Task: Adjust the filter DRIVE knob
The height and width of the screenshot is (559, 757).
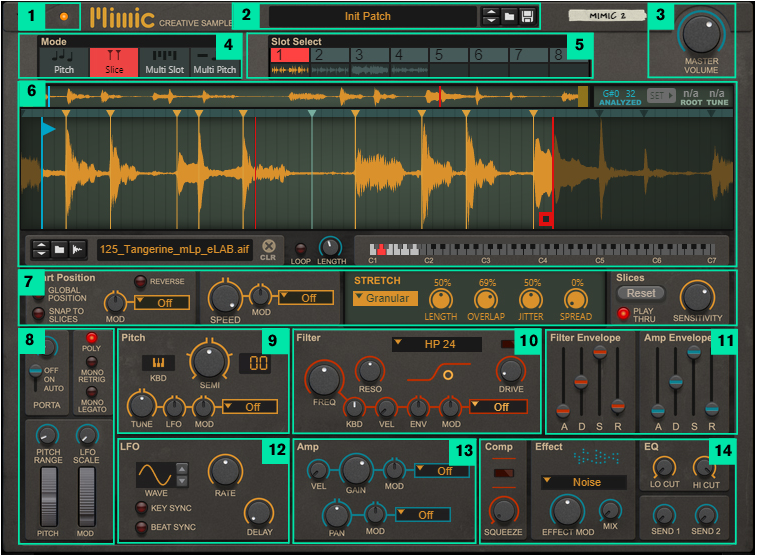Action: [x=511, y=371]
